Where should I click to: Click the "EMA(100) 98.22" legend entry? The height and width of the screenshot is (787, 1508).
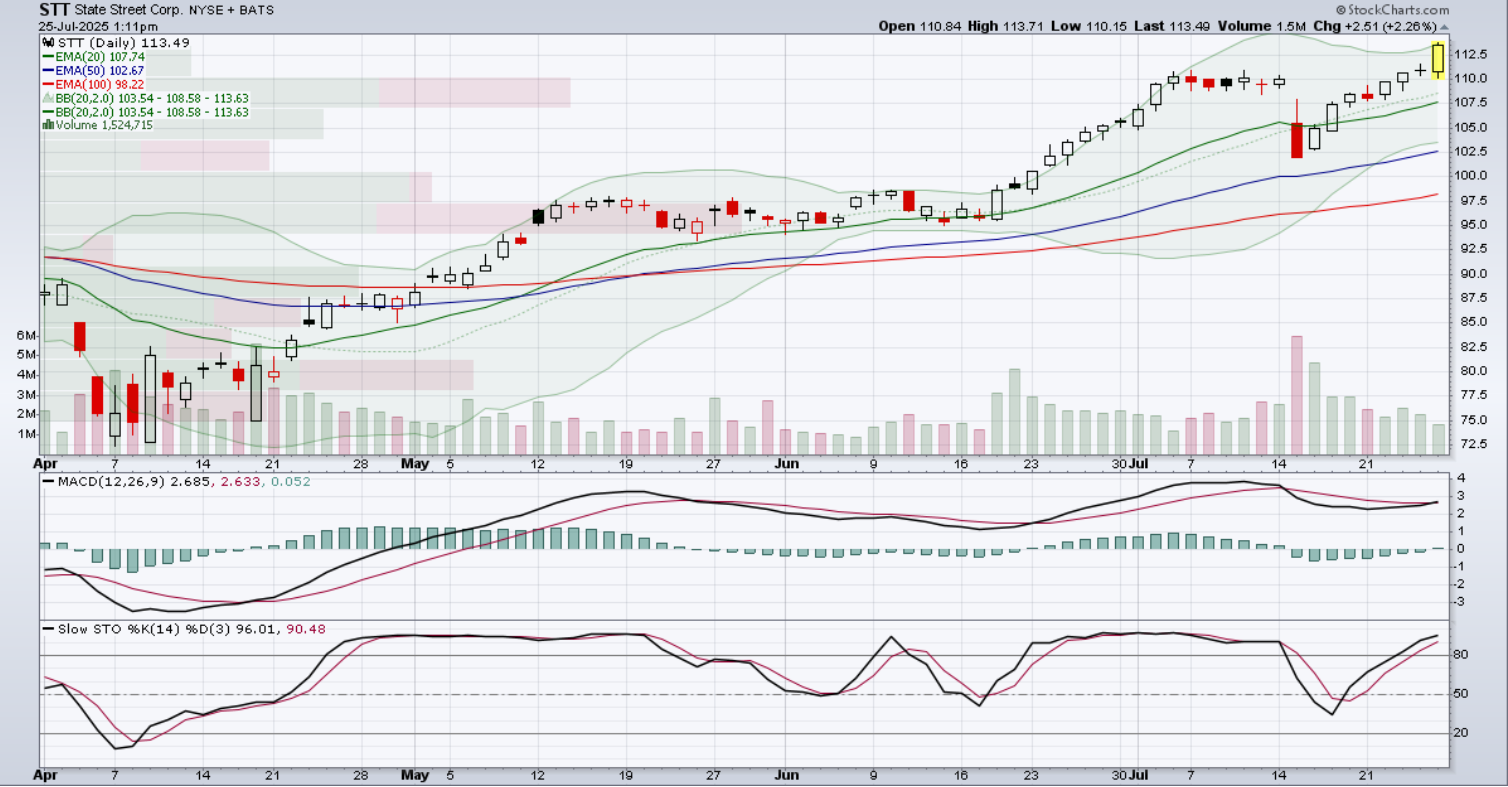[x=100, y=84]
